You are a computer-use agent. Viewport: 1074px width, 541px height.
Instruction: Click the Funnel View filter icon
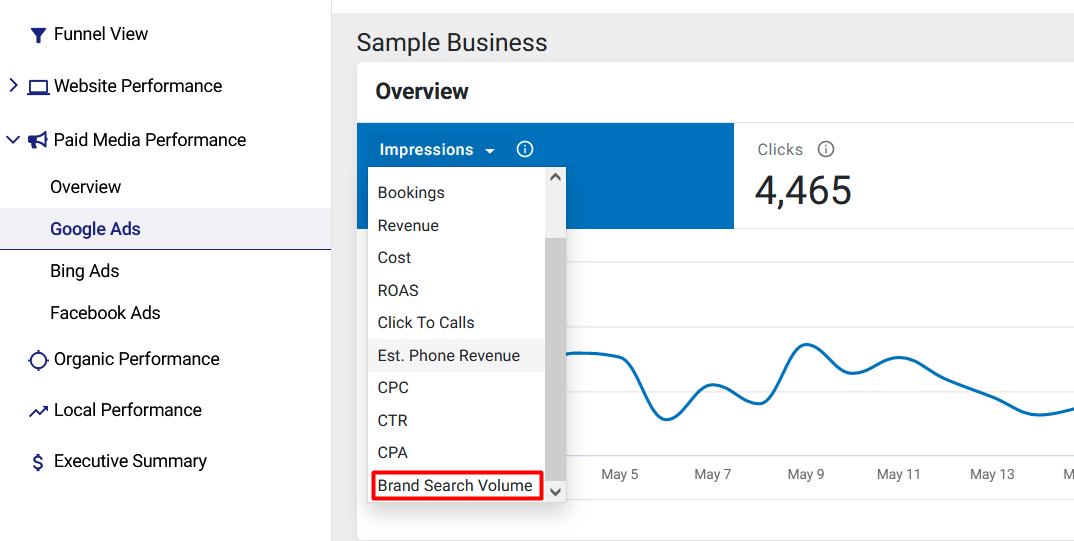click(x=38, y=35)
